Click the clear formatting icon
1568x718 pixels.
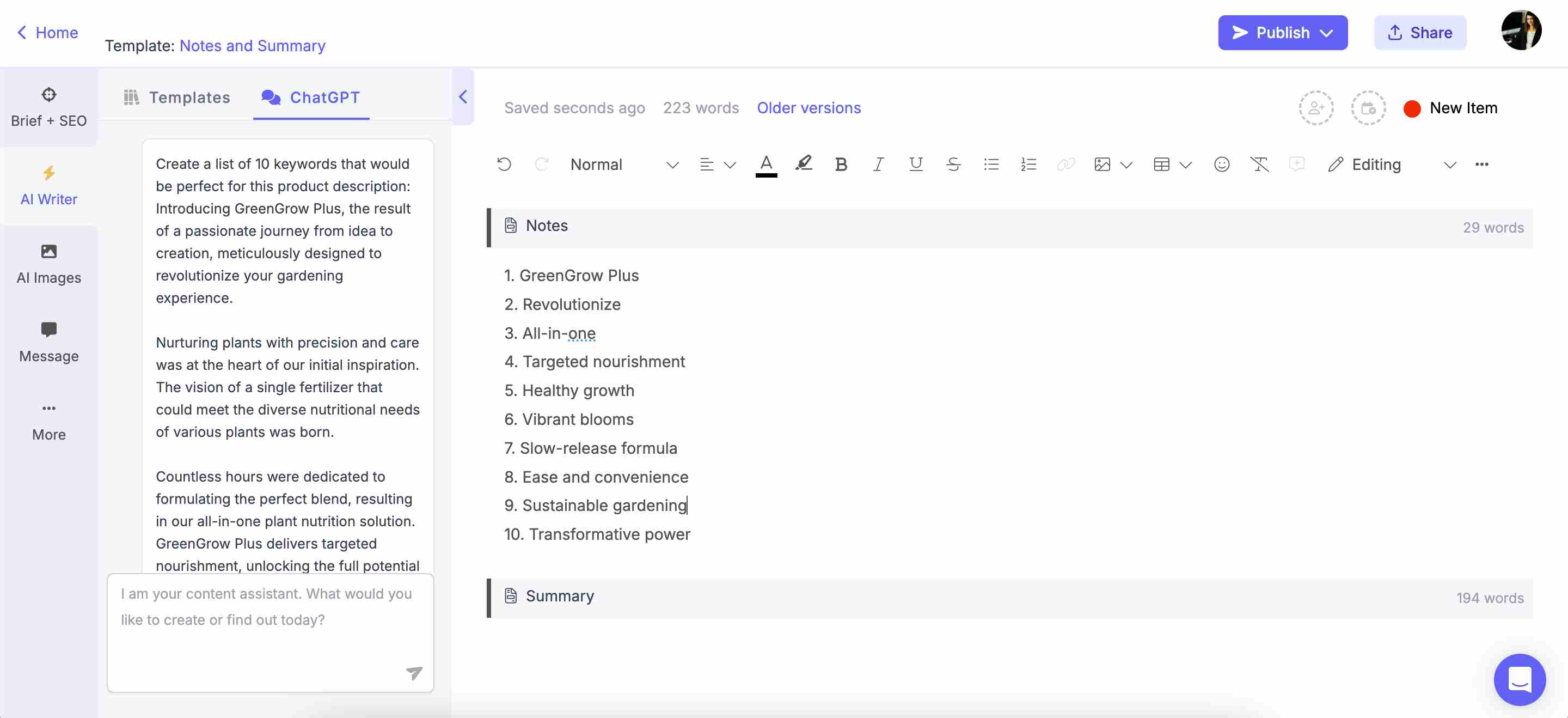point(1259,165)
